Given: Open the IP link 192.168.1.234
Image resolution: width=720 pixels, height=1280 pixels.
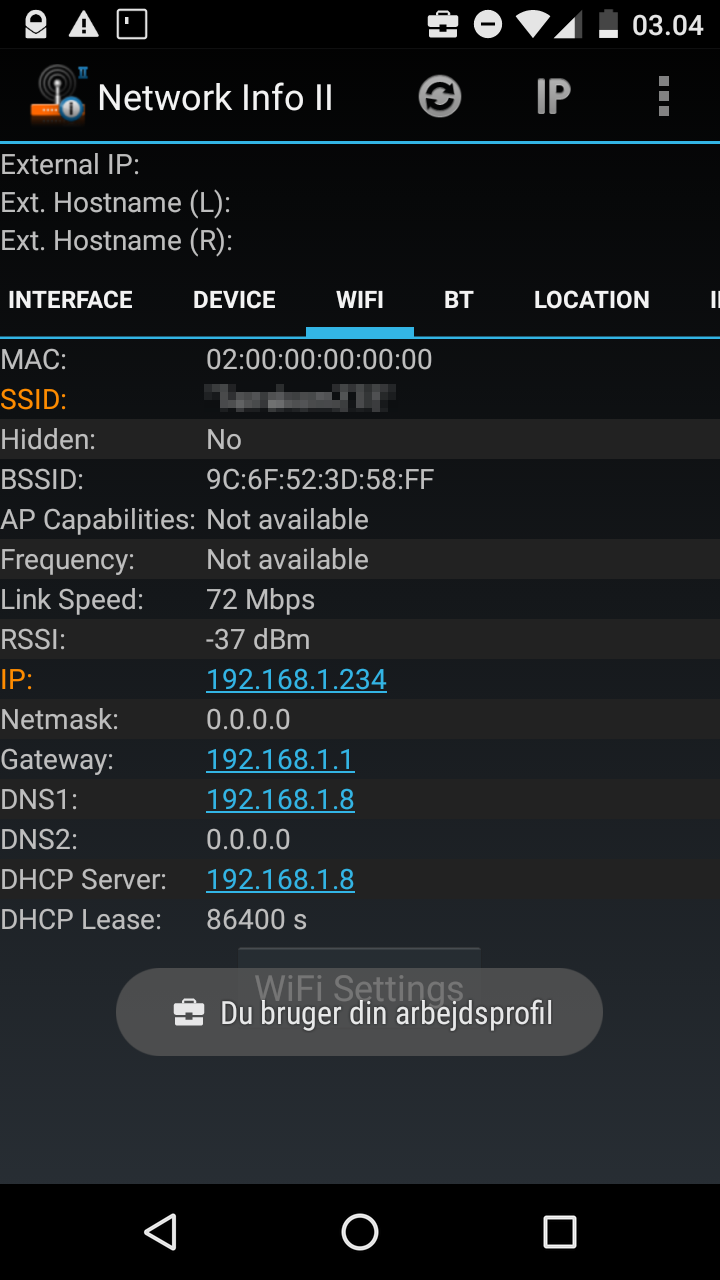Looking at the screenshot, I should (296, 679).
